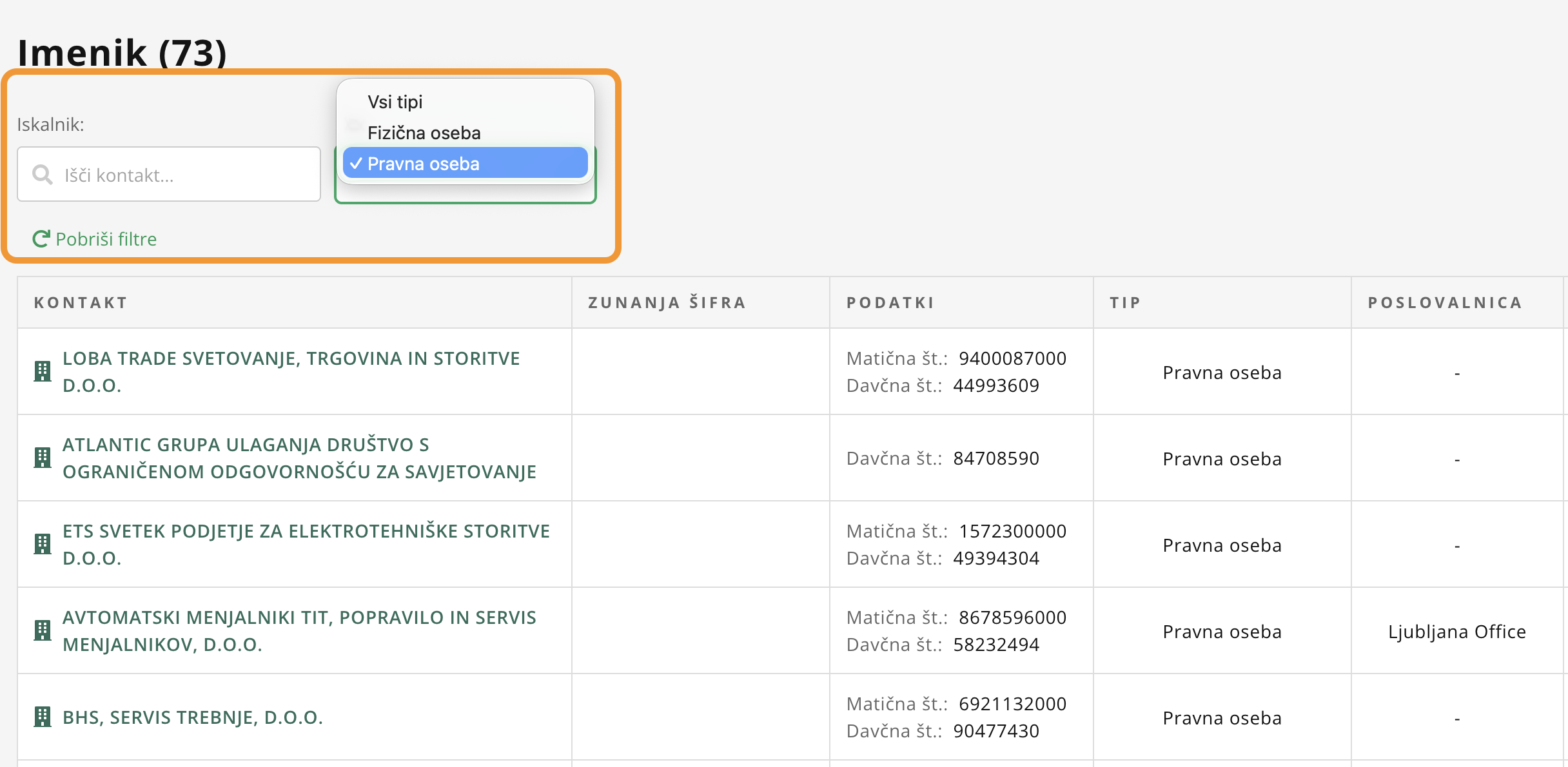Click the contact type dropdown field

click(465, 193)
